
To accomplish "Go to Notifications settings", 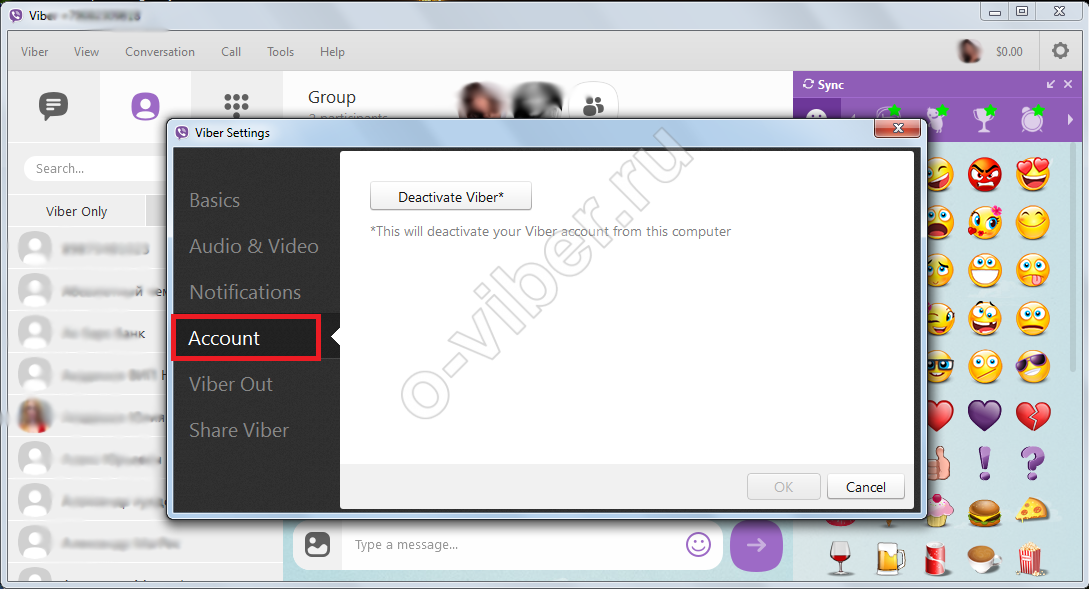I will [245, 292].
